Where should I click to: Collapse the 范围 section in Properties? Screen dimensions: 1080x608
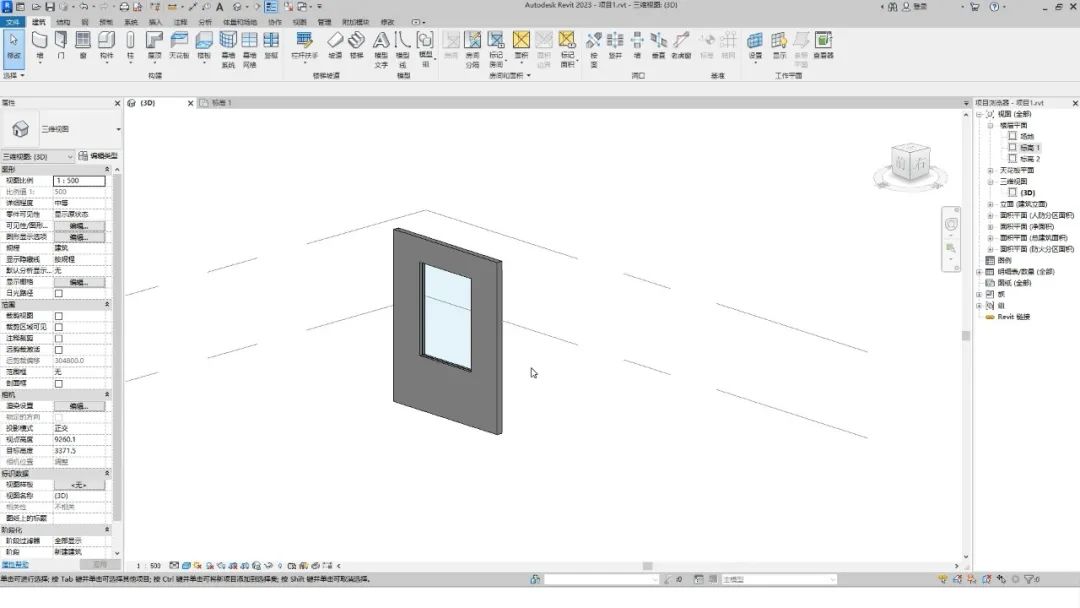tap(107, 304)
